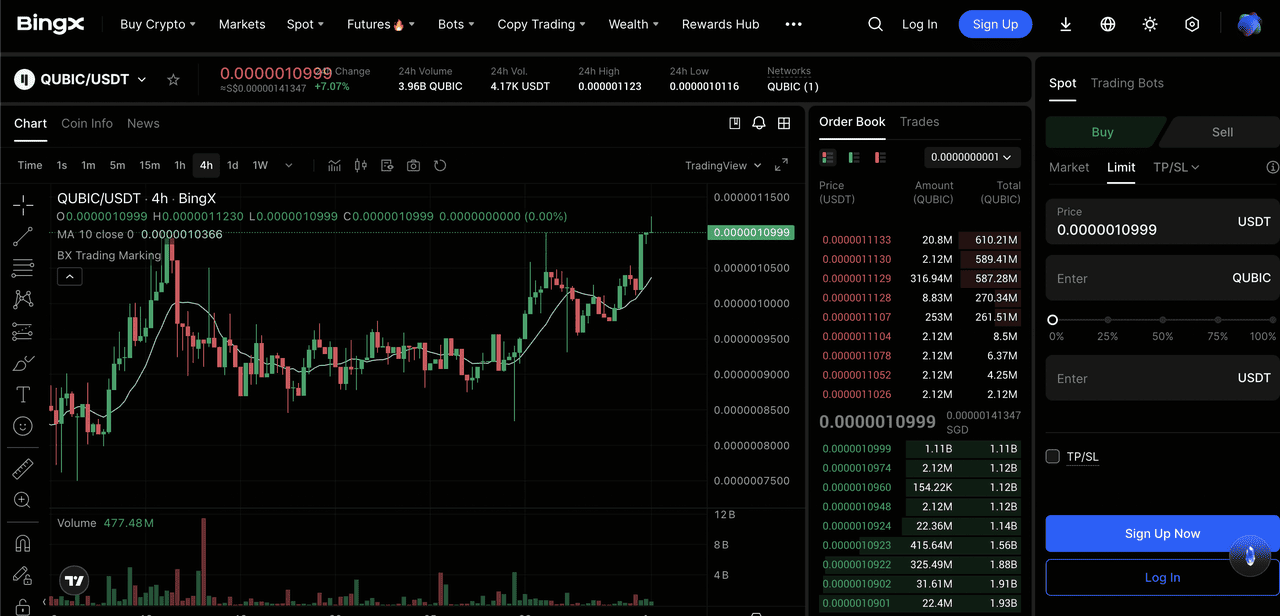Click the Sign Up Now button
The height and width of the screenshot is (616, 1280).
click(x=1162, y=533)
